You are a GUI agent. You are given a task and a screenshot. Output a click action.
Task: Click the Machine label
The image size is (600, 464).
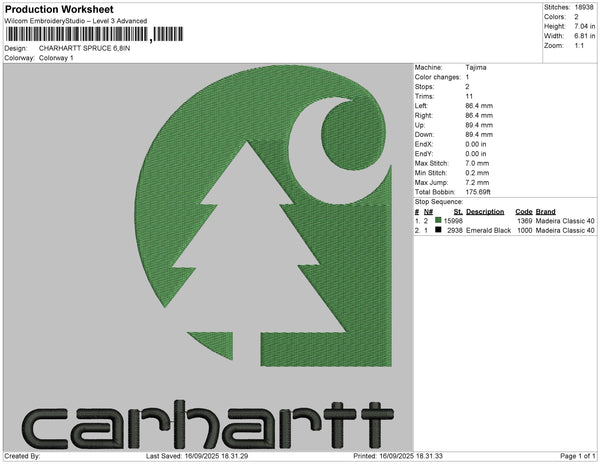[x=429, y=67]
